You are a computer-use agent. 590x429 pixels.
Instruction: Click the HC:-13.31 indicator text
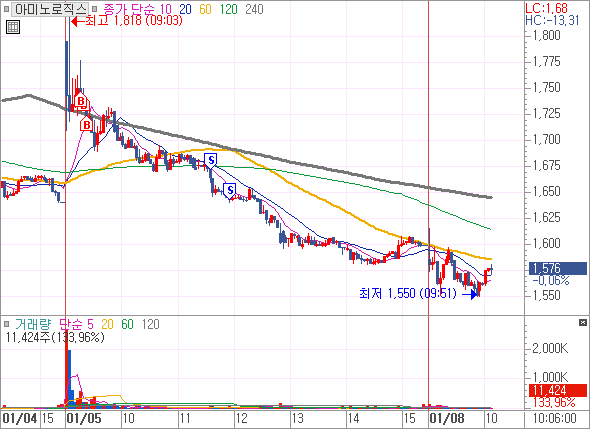coord(552,20)
